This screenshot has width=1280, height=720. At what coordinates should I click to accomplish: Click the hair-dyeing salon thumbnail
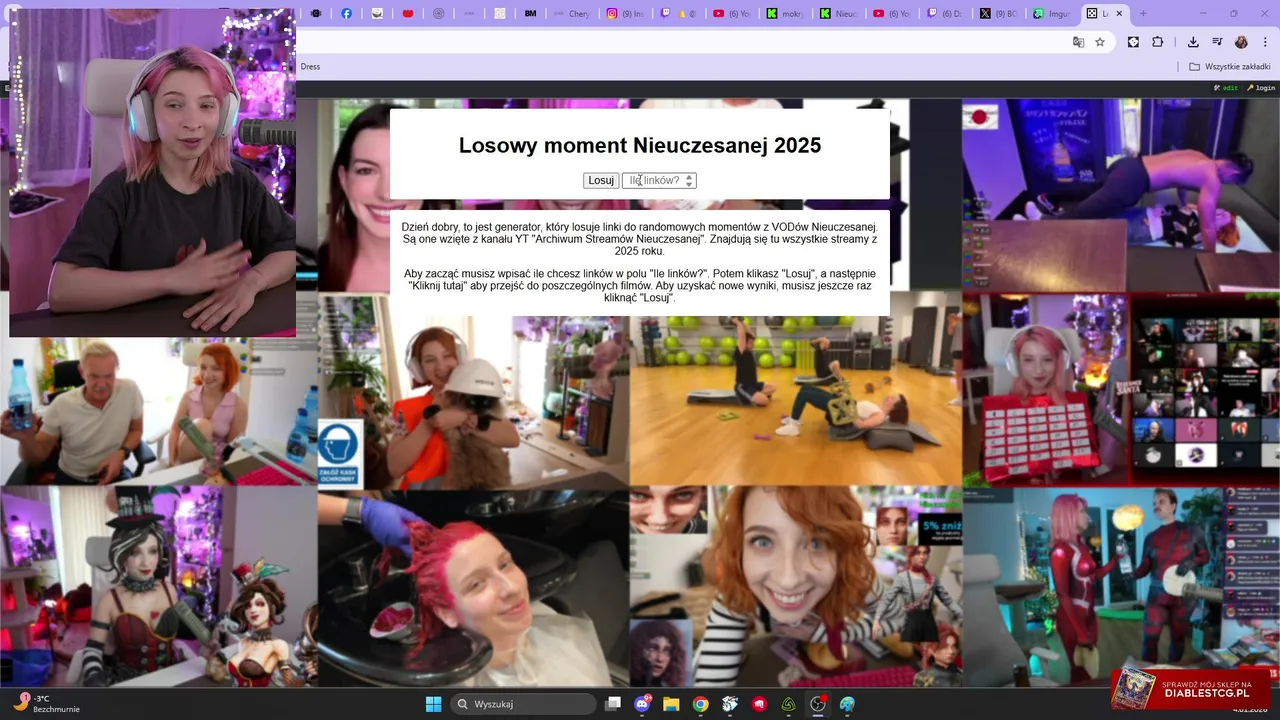pos(473,588)
